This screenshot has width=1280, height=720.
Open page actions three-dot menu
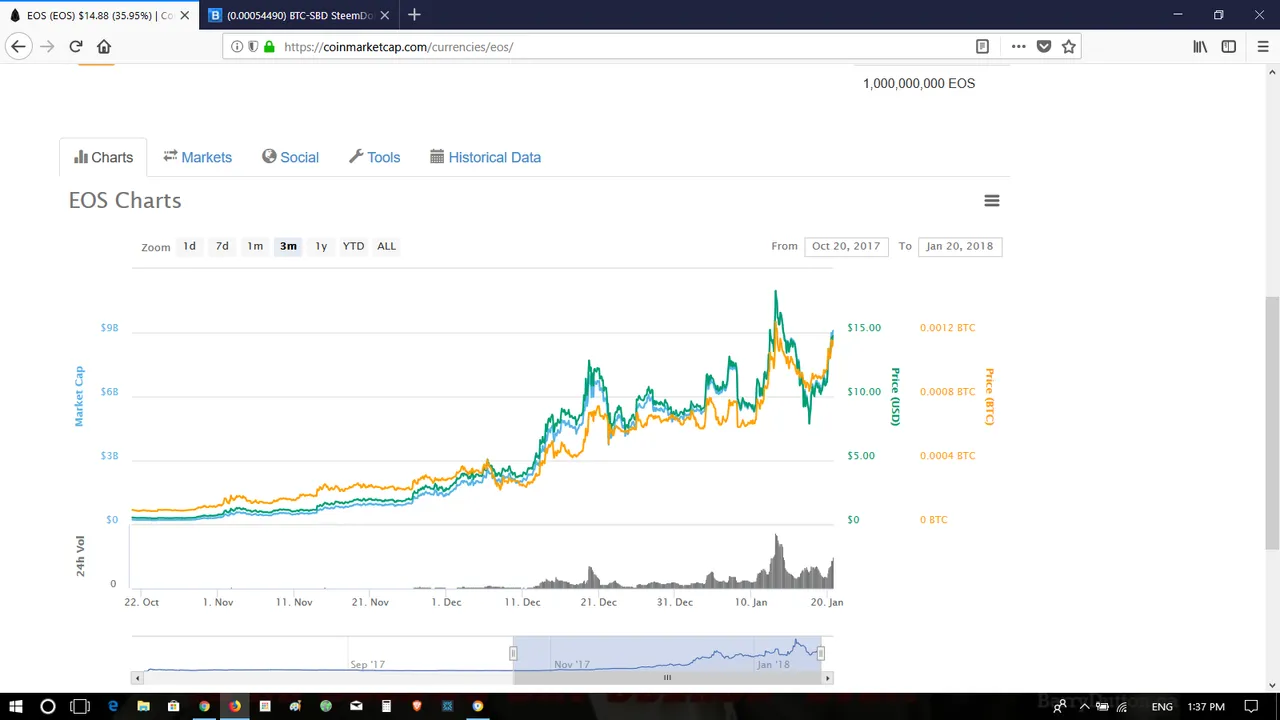pyautogui.click(x=1018, y=47)
